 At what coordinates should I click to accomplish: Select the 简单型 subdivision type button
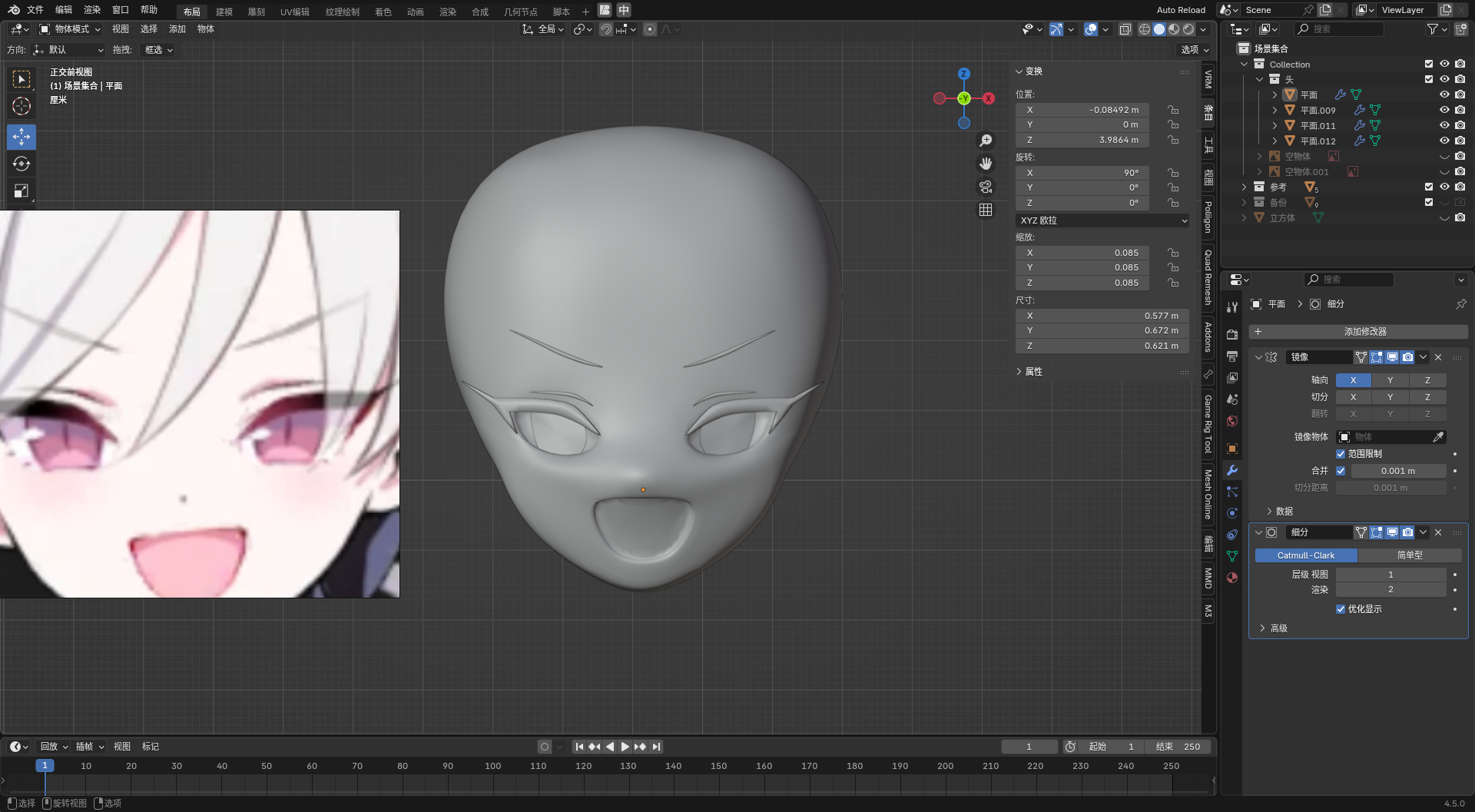click(x=1409, y=555)
